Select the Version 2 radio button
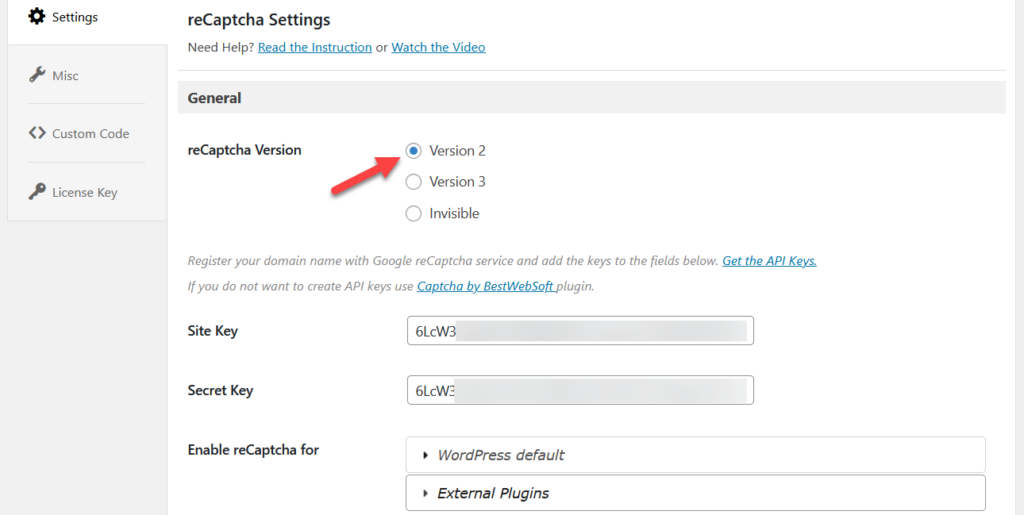1024x515 pixels. pyautogui.click(x=413, y=151)
